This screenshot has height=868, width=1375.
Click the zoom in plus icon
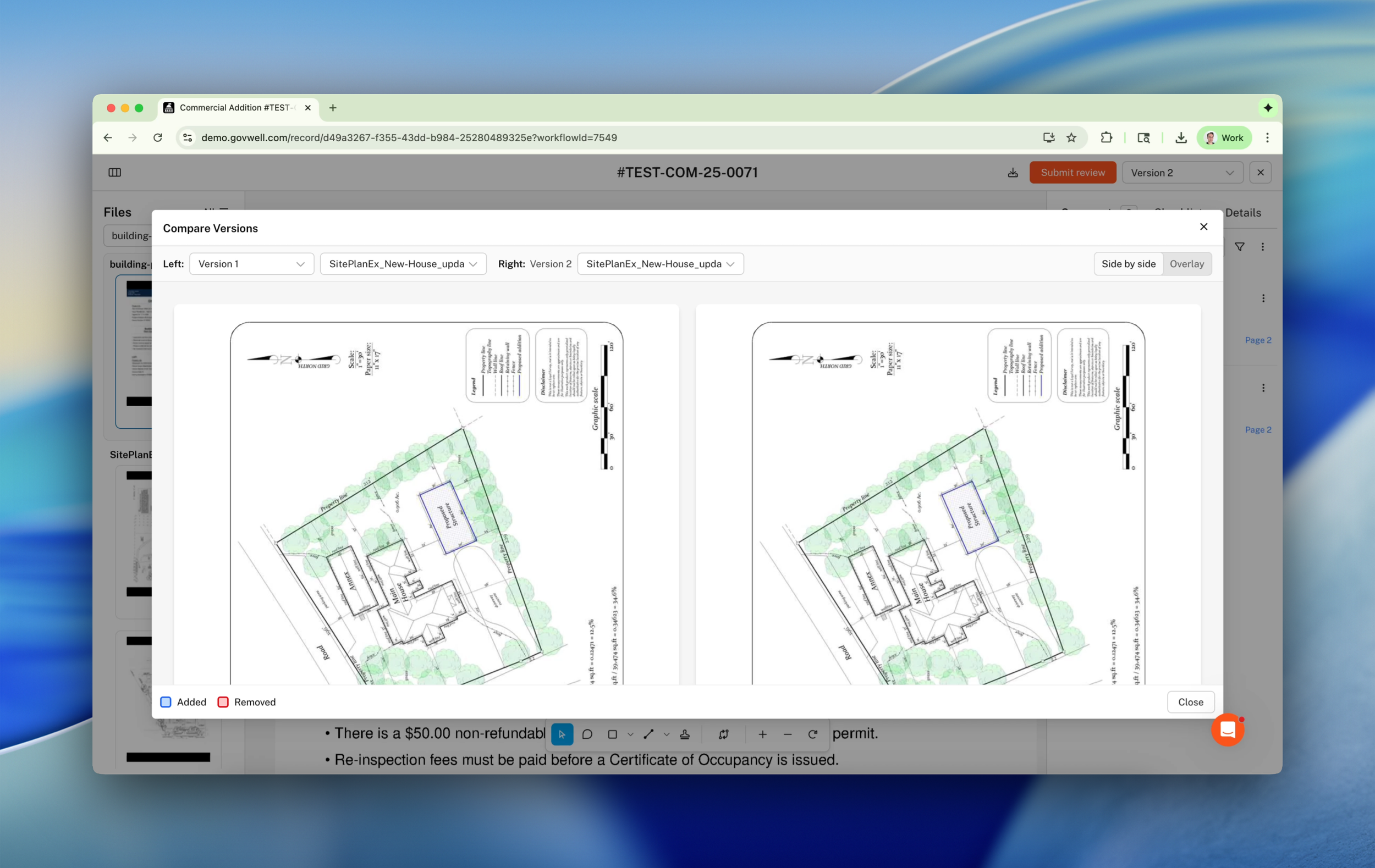point(762,734)
